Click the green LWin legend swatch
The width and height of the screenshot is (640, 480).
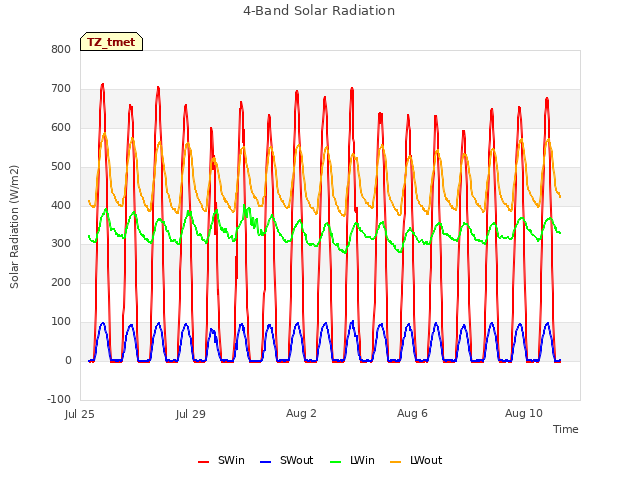click(x=335, y=462)
